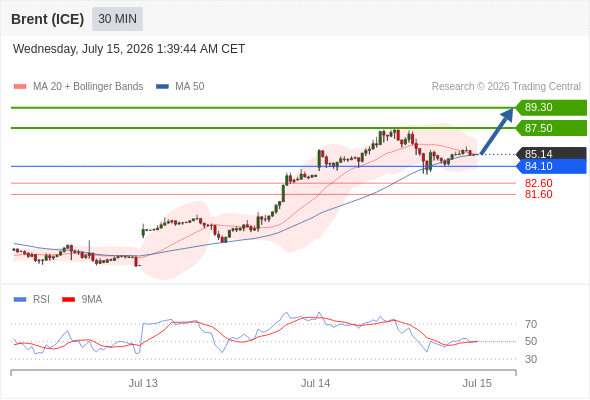590x400 pixels.
Task: Click the 84.10 blue pivot tag
Action: coord(551,166)
